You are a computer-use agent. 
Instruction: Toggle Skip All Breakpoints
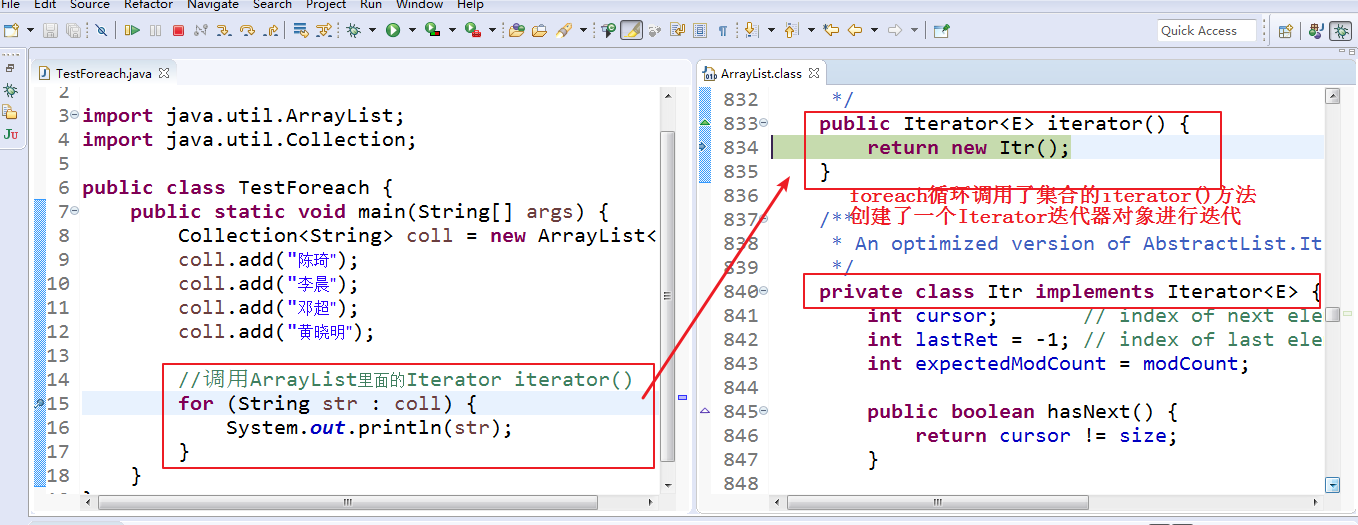pos(101,31)
